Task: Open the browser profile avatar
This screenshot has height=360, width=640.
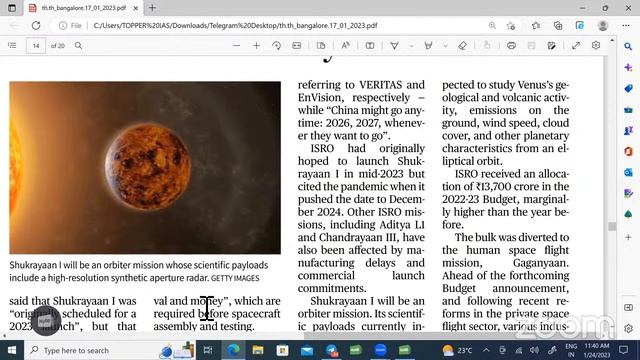Action: tap(603, 25)
